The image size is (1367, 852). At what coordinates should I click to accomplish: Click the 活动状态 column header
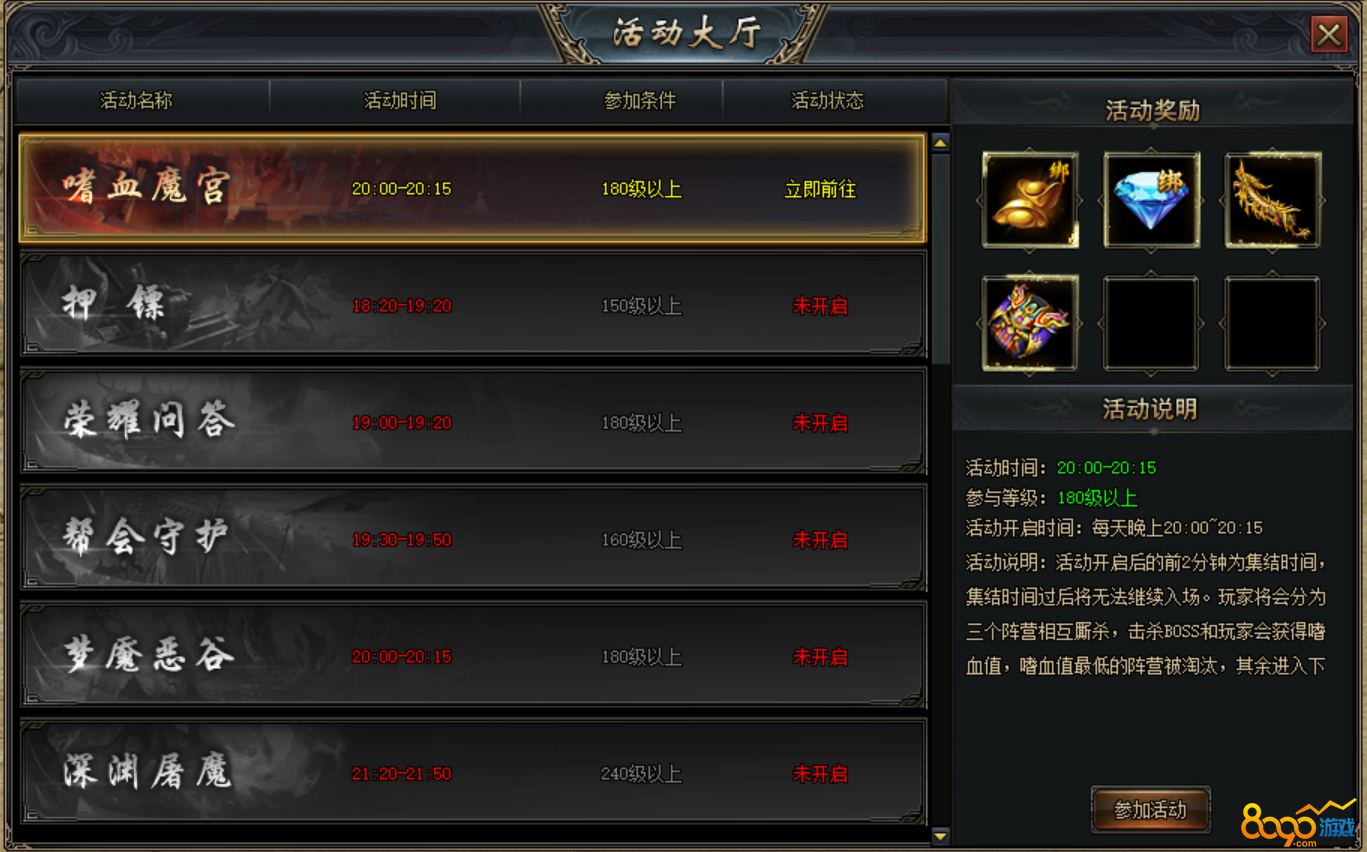point(828,101)
